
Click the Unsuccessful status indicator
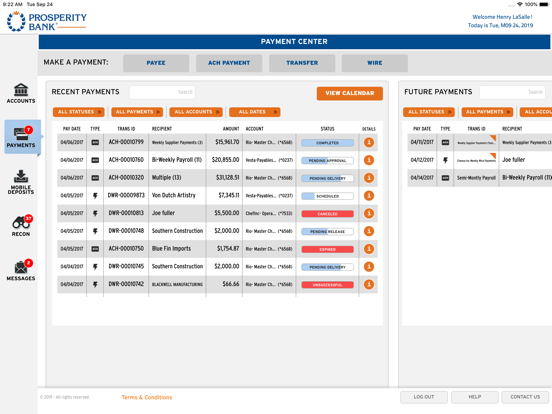tap(327, 285)
